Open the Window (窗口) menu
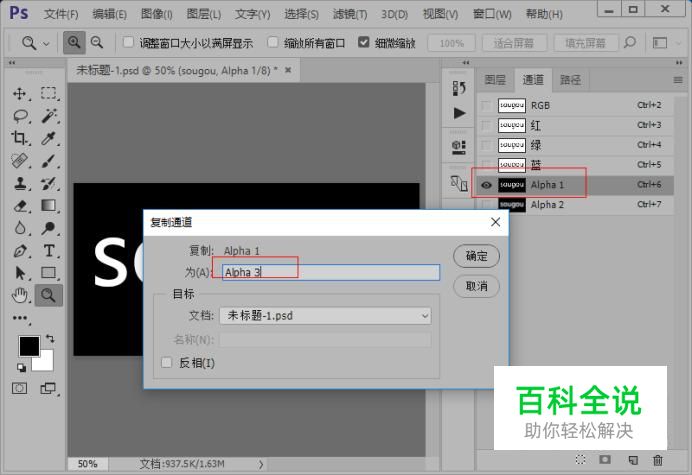Viewport: 692px width, 475px height. (492, 14)
